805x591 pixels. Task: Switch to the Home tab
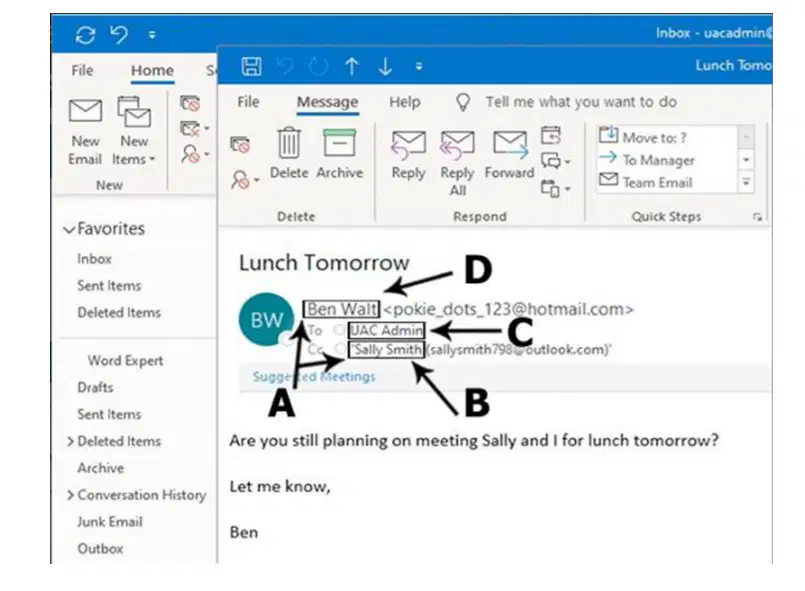click(152, 70)
